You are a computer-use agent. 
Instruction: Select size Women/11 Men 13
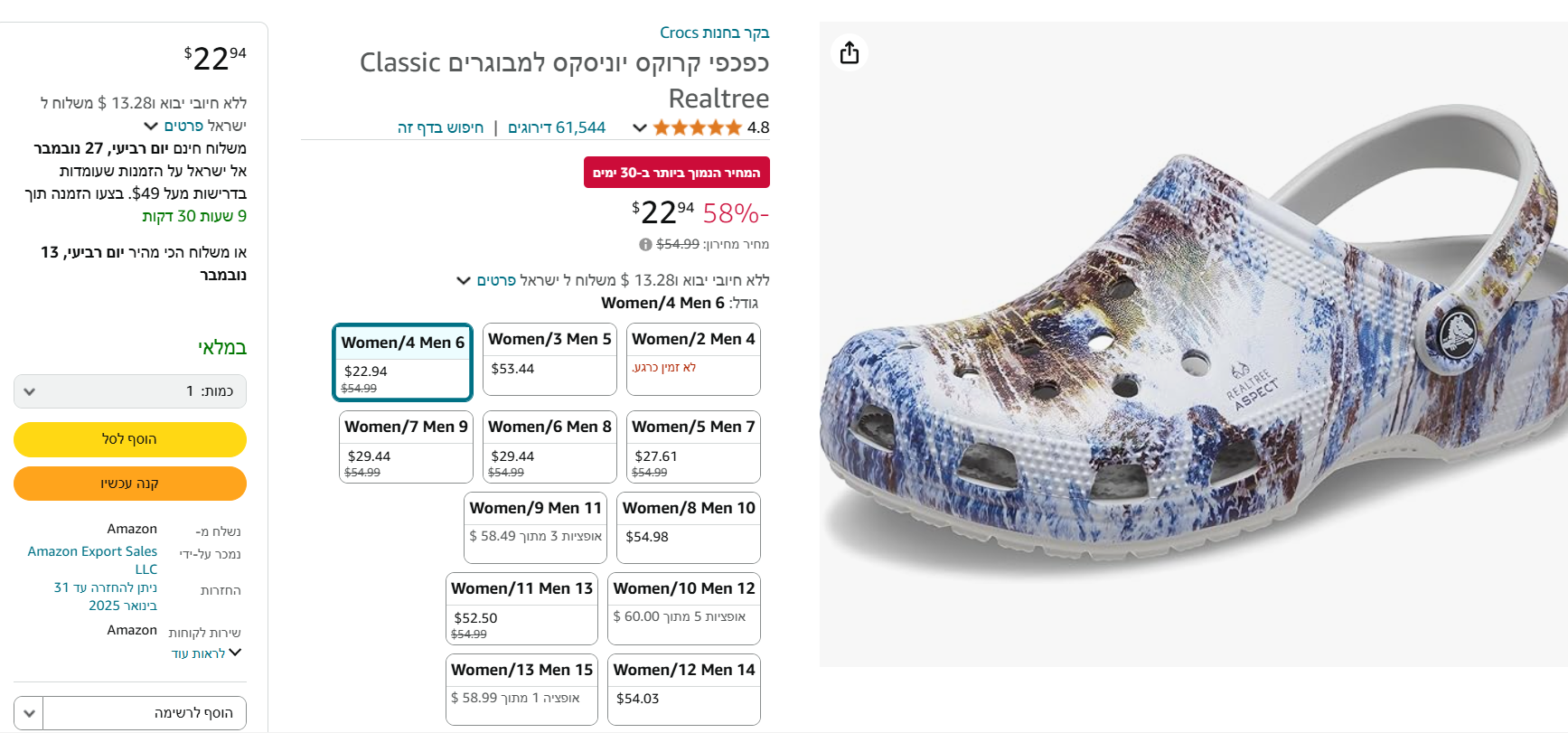pyautogui.click(x=521, y=608)
